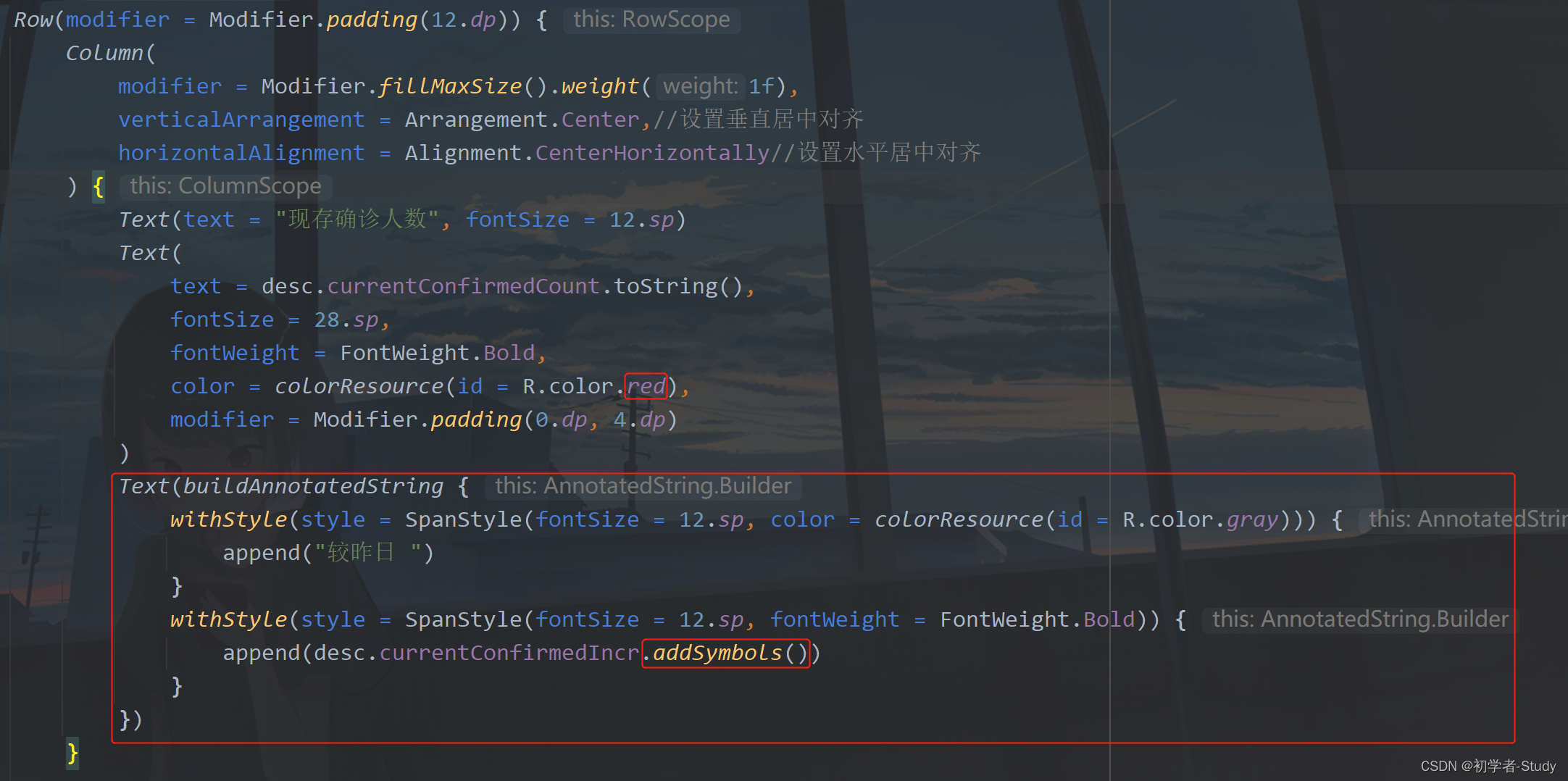Click the R.color.gray reference
This screenshot has width=1568, height=781.
coord(1201,519)
